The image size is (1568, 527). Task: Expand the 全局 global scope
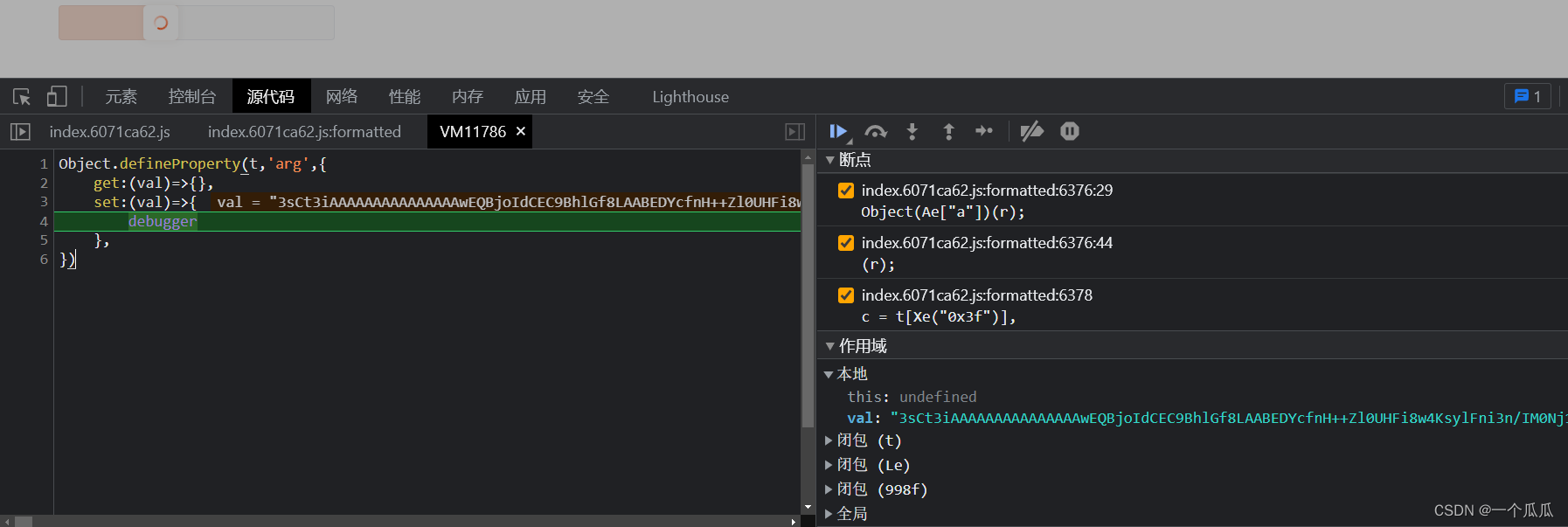(x=829, y=514)
